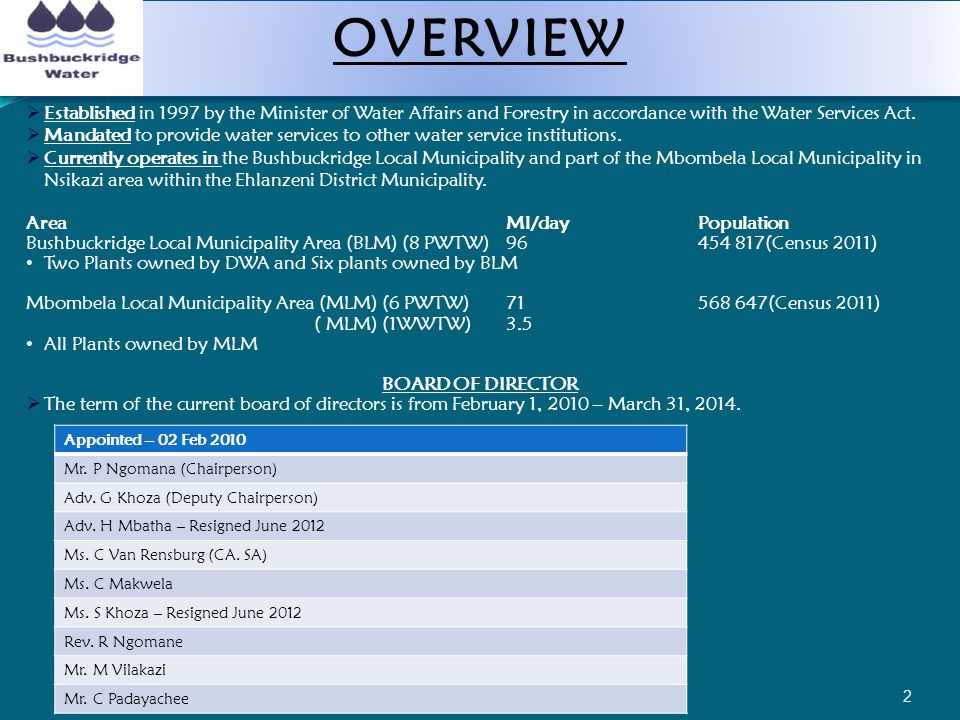Screen dimensions: 960x720
Task: Click the arrow bullet before 'The term of'
Action: tap(33, 403)
